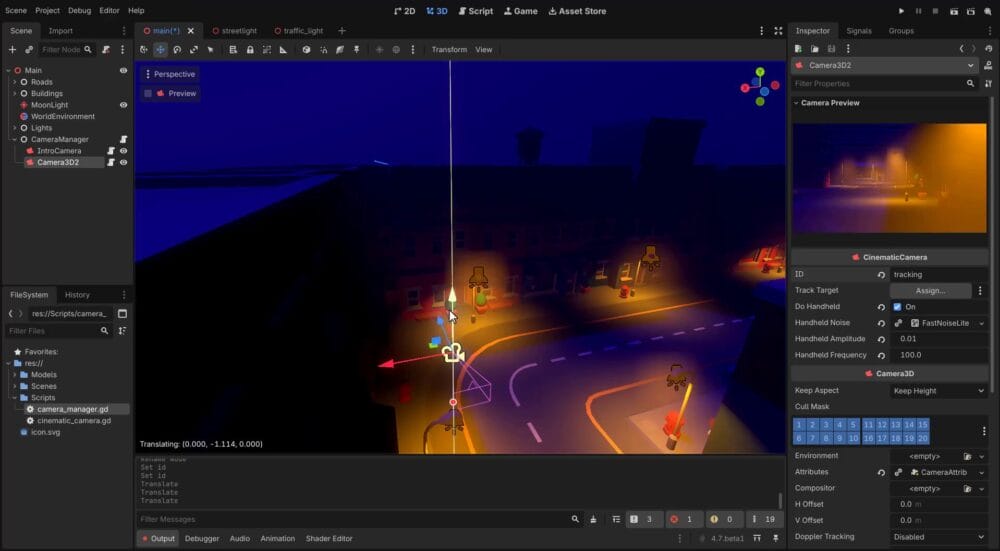
Task: Click the sort files icon in FileSystem
Action: coord(122,331)
